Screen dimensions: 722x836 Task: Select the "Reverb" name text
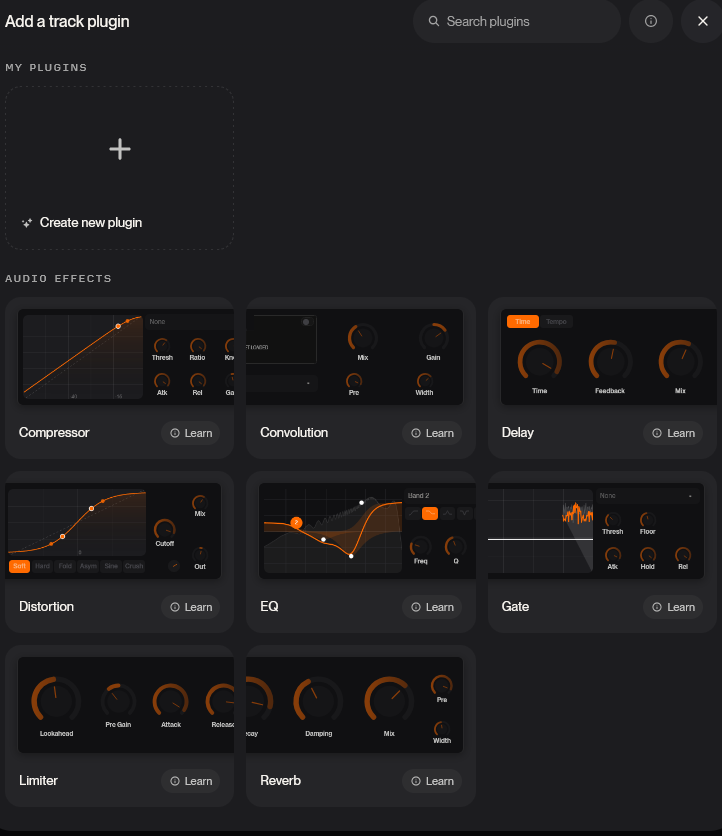(280, 780)
